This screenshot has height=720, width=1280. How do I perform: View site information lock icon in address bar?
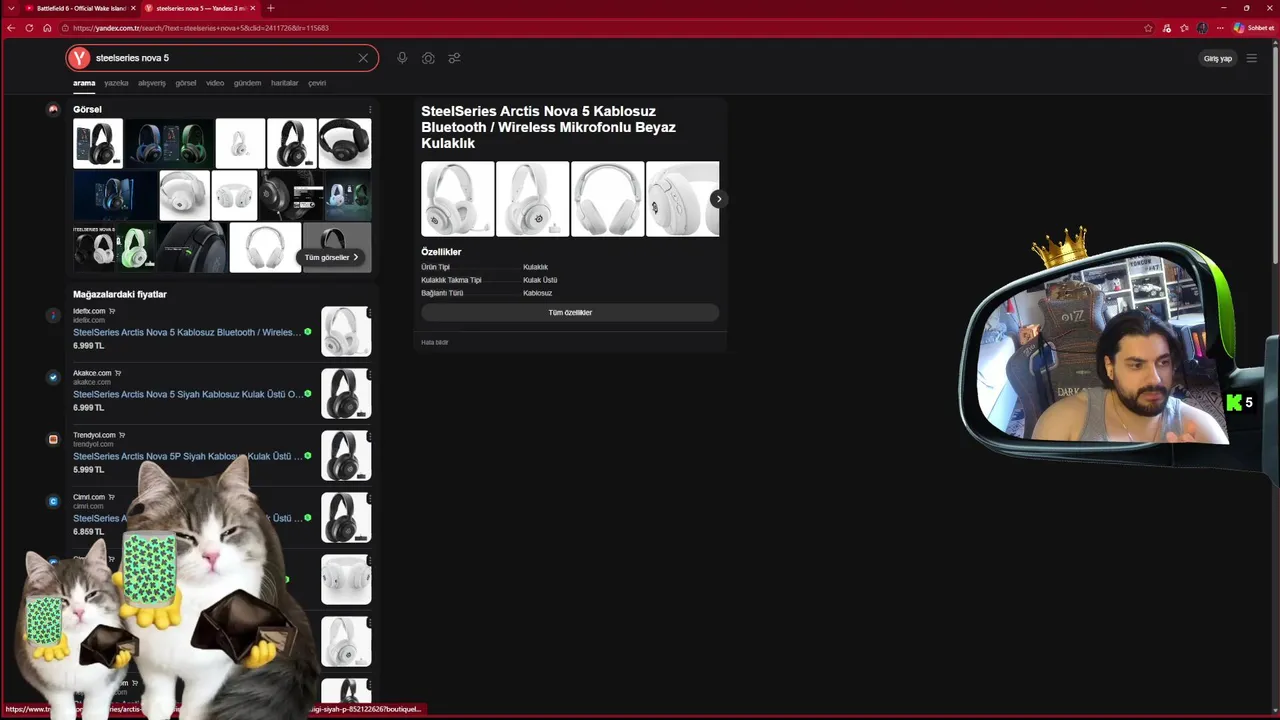[65, 28]
